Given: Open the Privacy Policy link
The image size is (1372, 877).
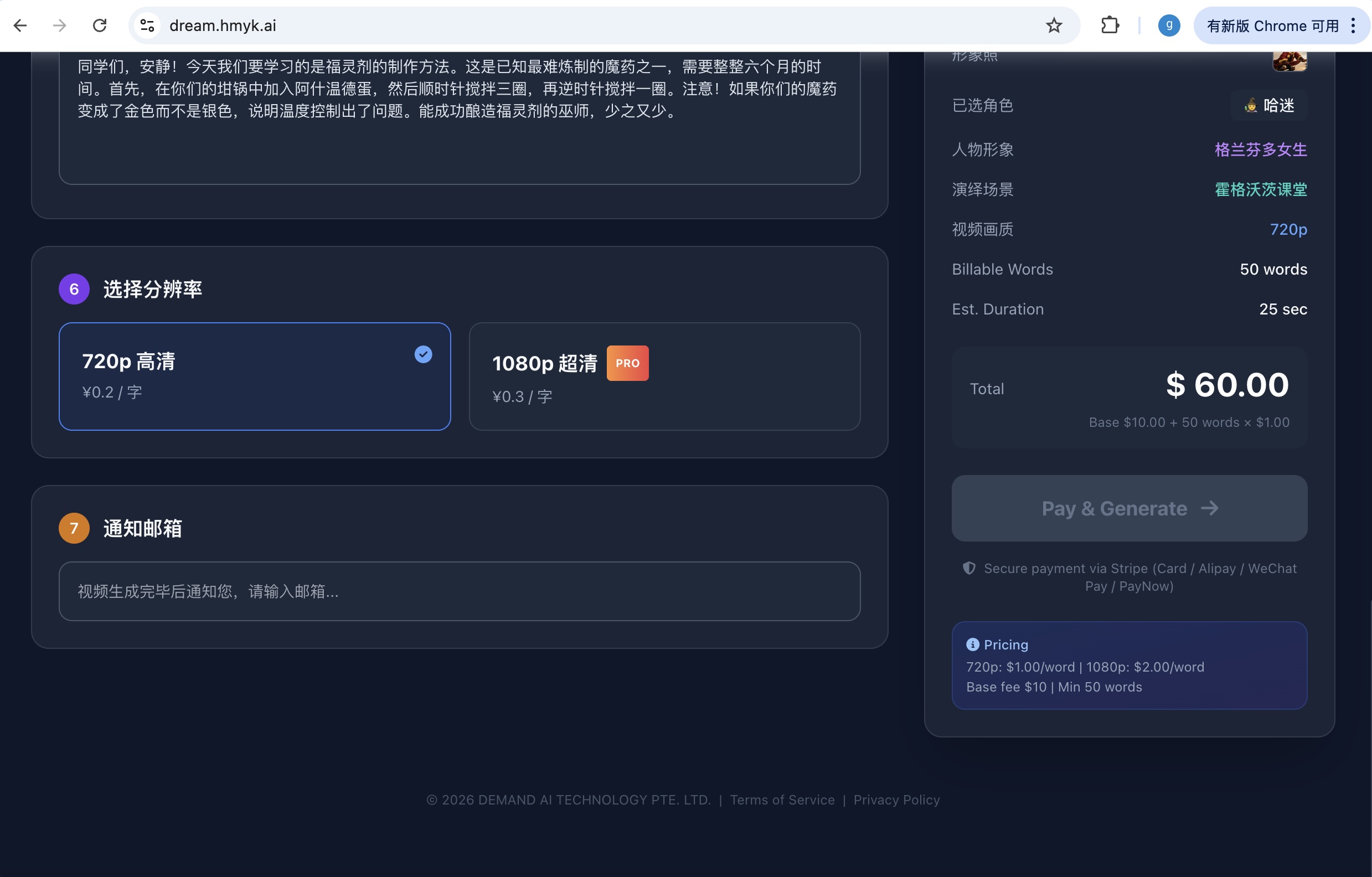Looking at the screenshot, I should pyautogui.click(x=897, y=799).
